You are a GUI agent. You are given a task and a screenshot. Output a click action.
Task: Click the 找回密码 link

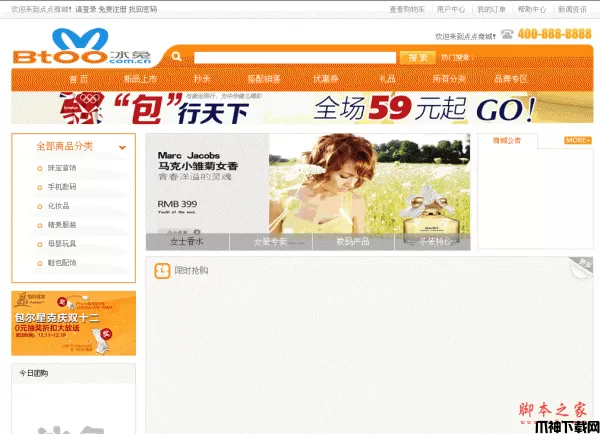[143, 9]
